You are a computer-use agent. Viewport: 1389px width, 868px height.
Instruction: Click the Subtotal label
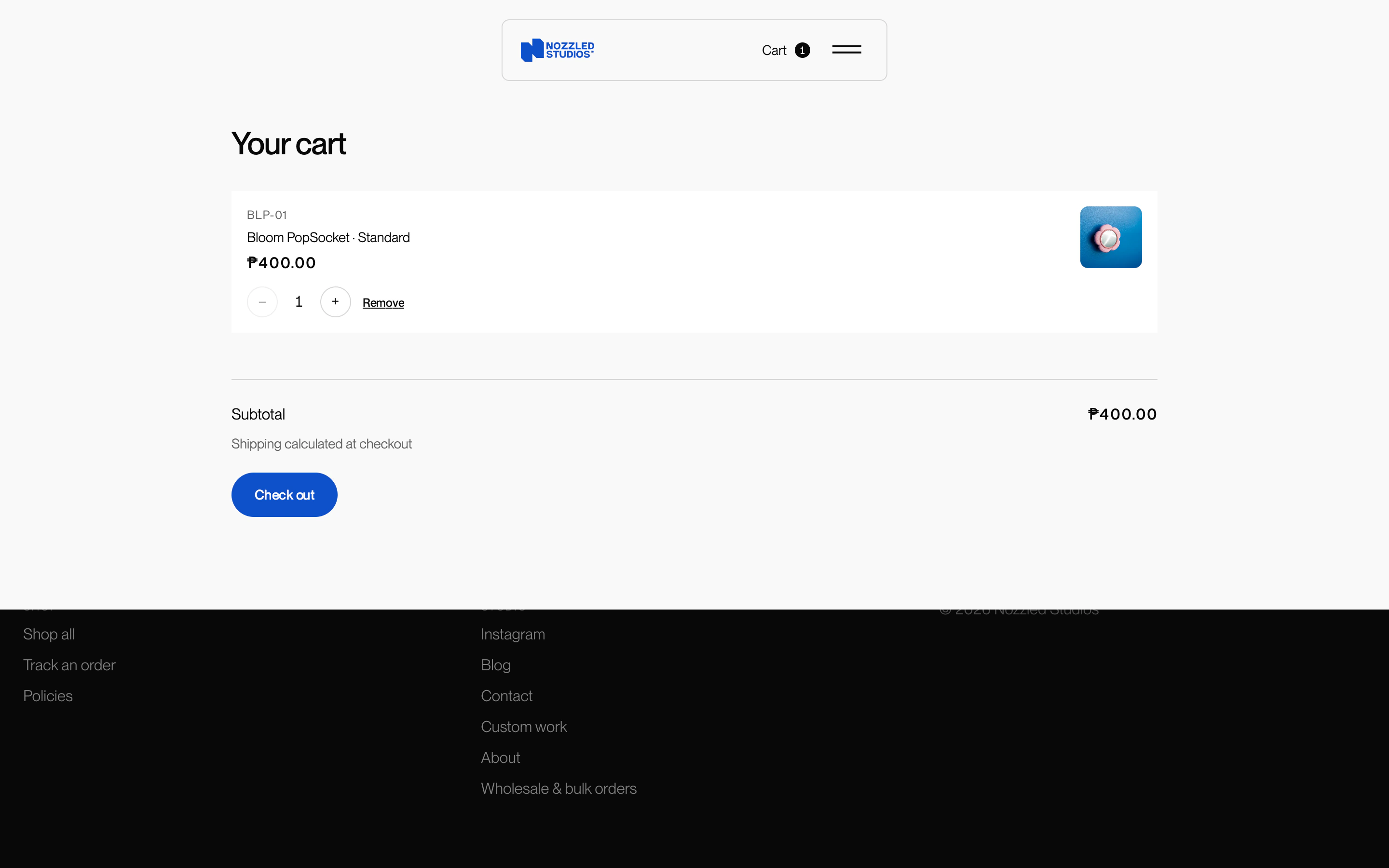(259, 415)
